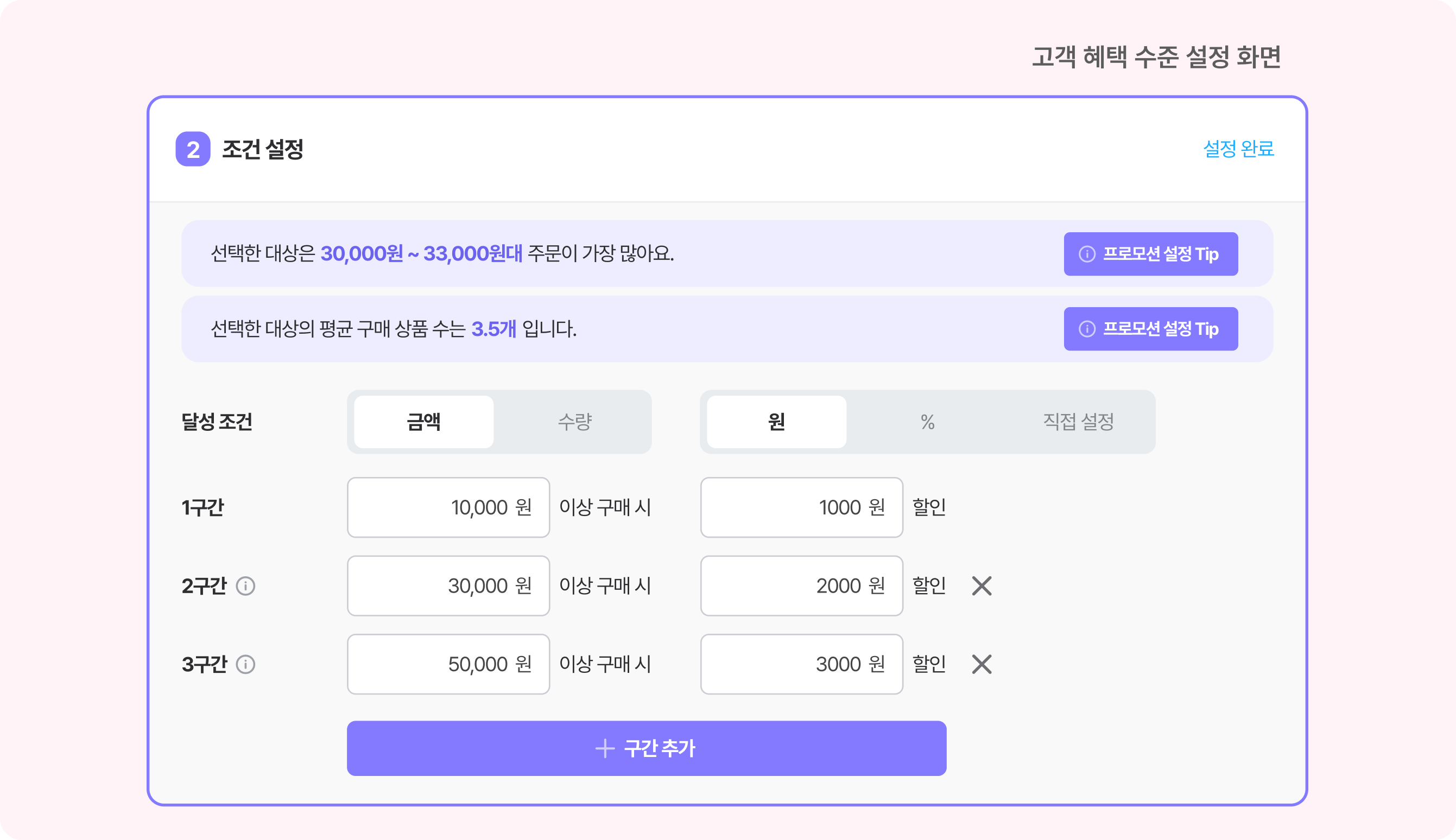The width and height of the screenshot is (1456, 840).
Task: Edit the 10,000 원 purchase amount field
Action: tap(448, 507)
